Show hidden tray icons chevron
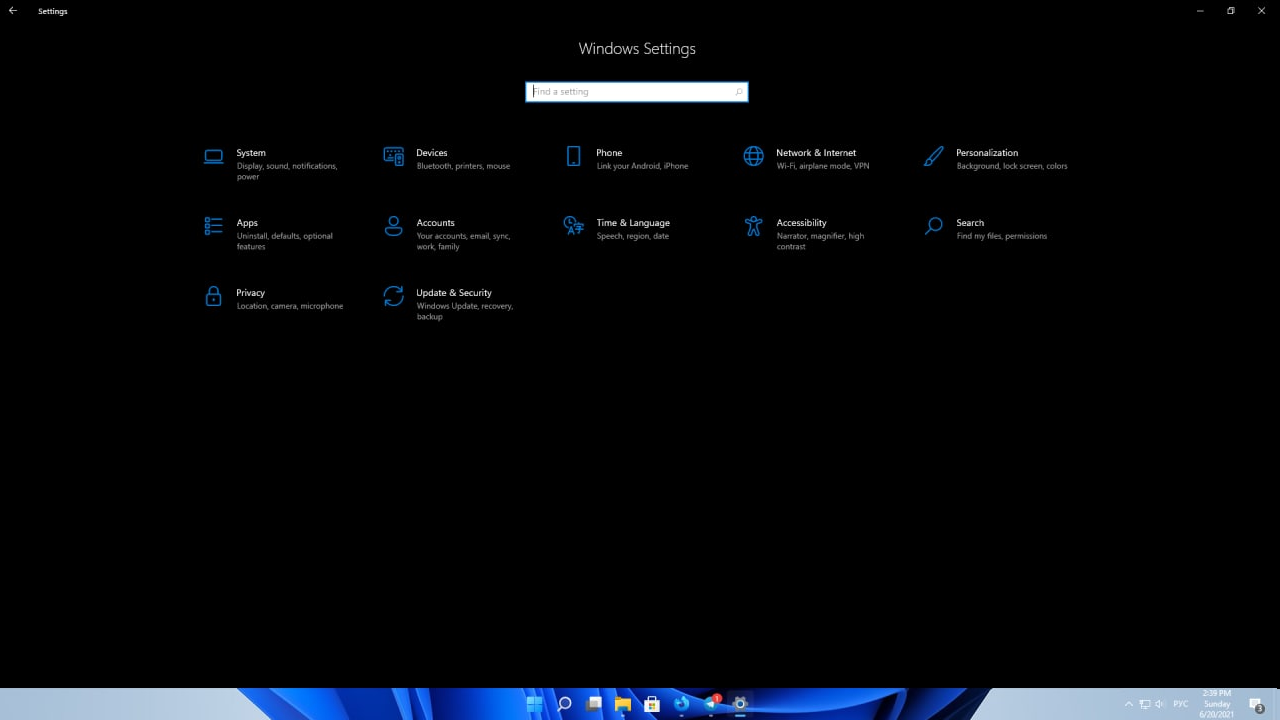1280x720 pixels. coord(1129,704)
